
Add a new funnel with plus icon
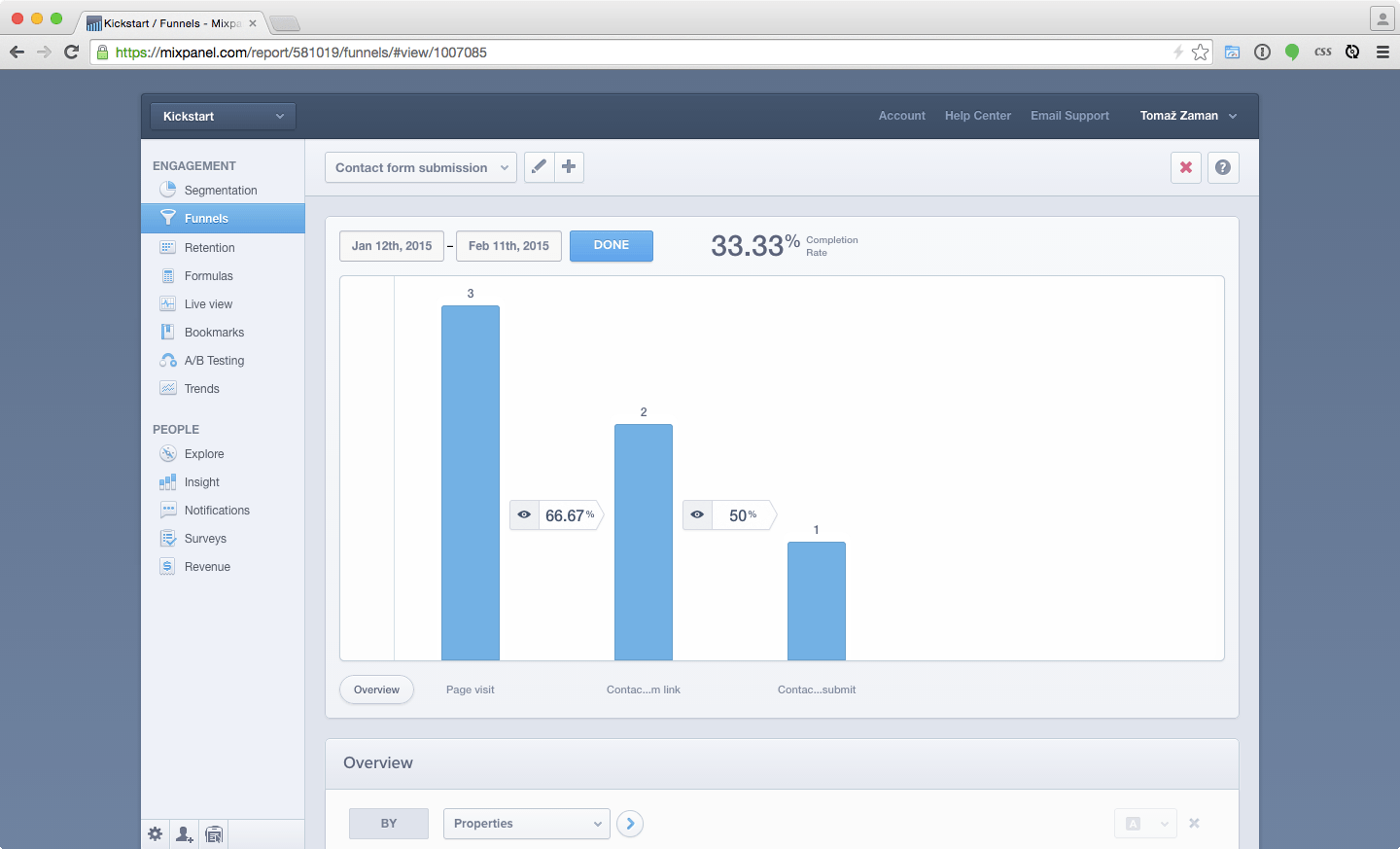(569, 167)
